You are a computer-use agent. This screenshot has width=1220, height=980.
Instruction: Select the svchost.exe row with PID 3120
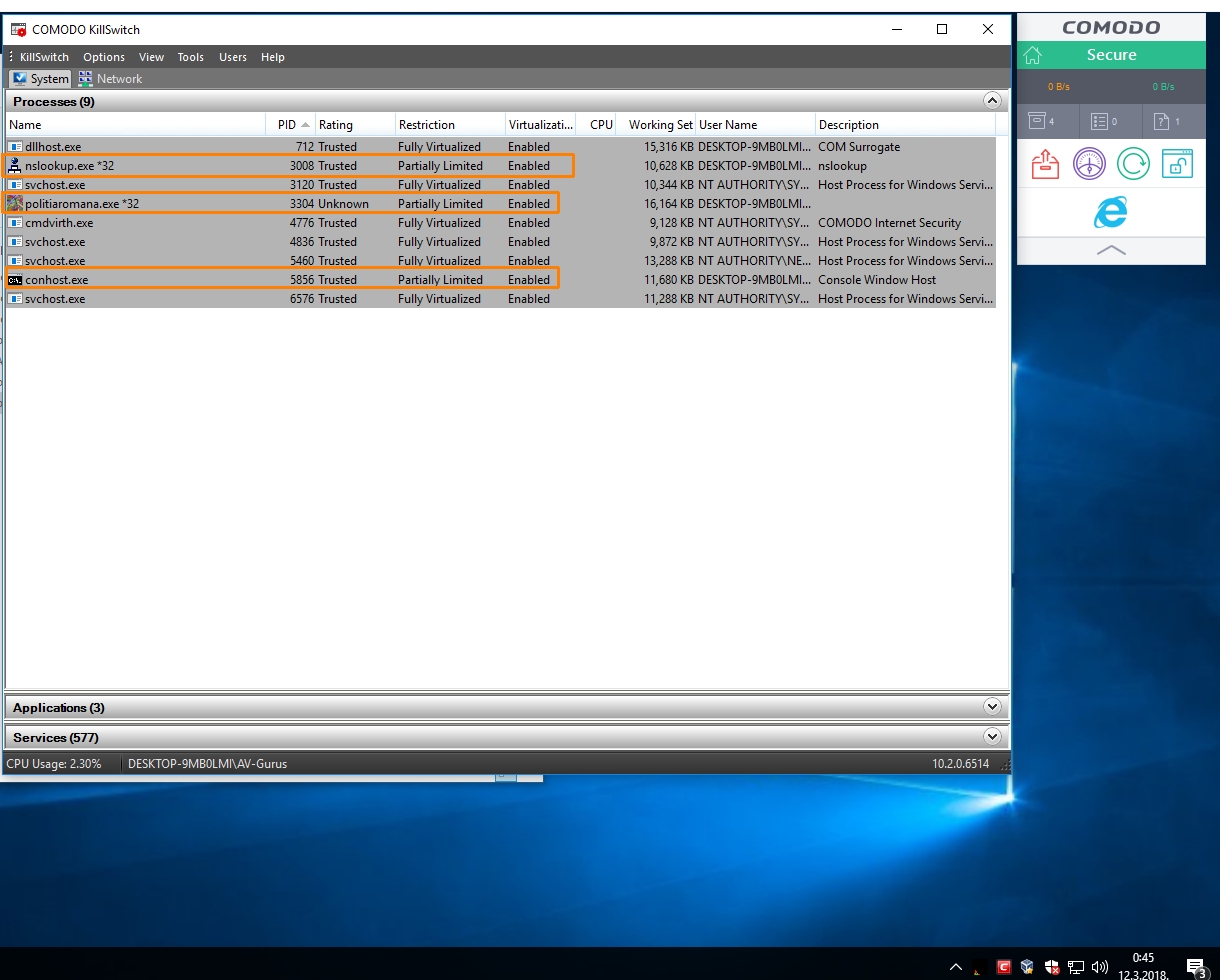[501, 185]
